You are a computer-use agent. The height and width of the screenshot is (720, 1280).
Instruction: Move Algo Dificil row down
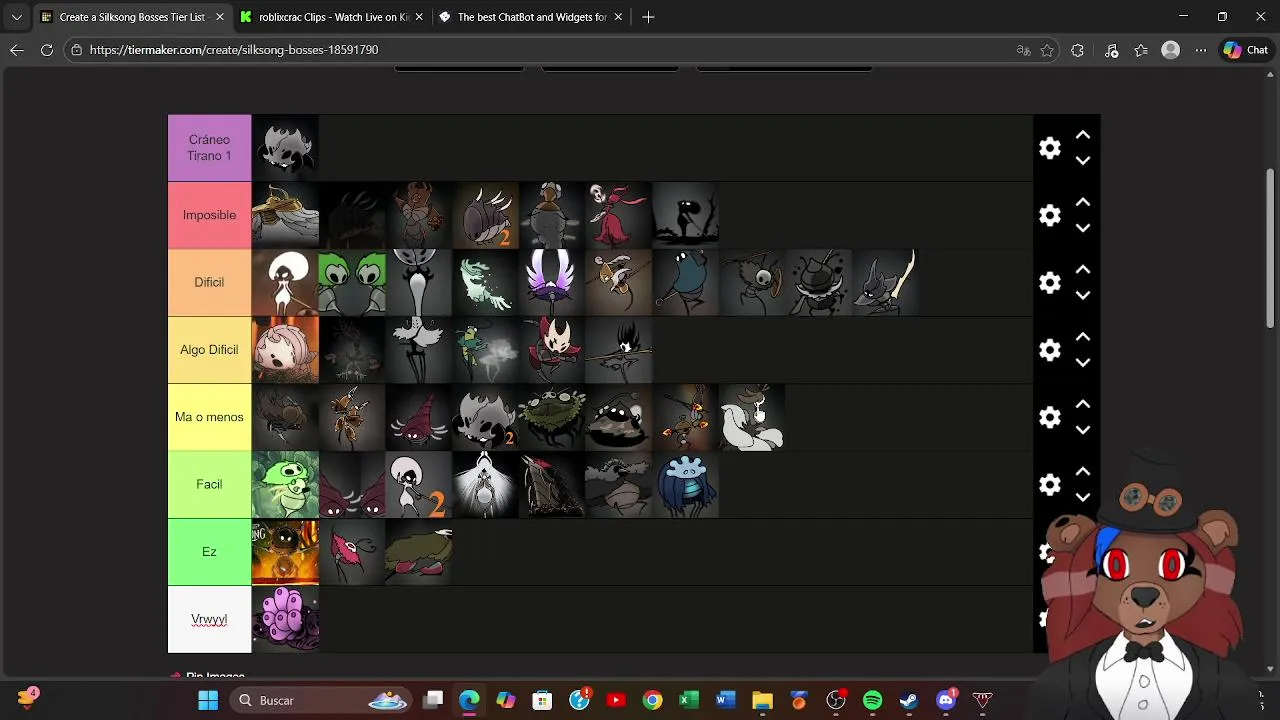click(1083, 363)
